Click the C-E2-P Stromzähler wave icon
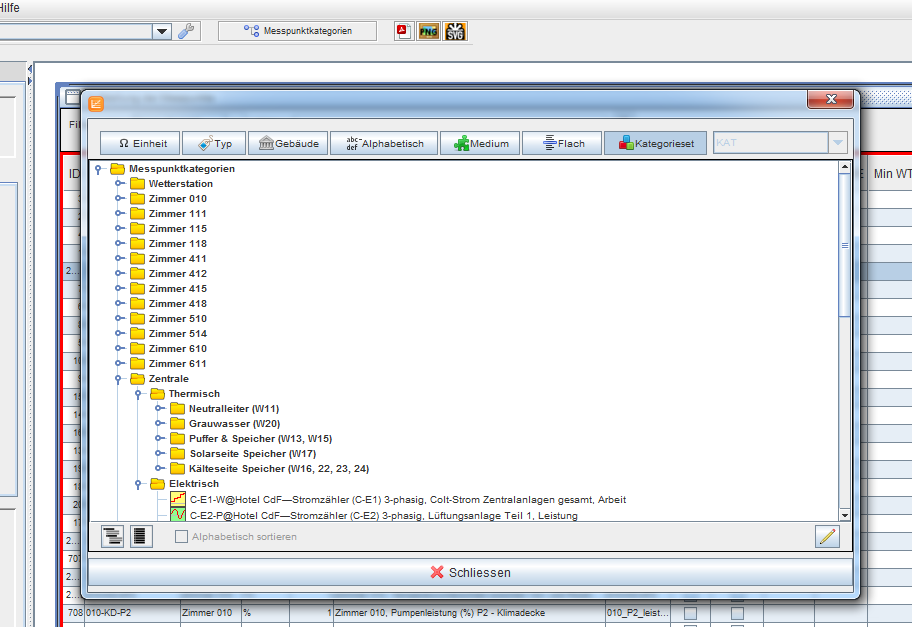 pyautogui.click(x=177, y=515)
